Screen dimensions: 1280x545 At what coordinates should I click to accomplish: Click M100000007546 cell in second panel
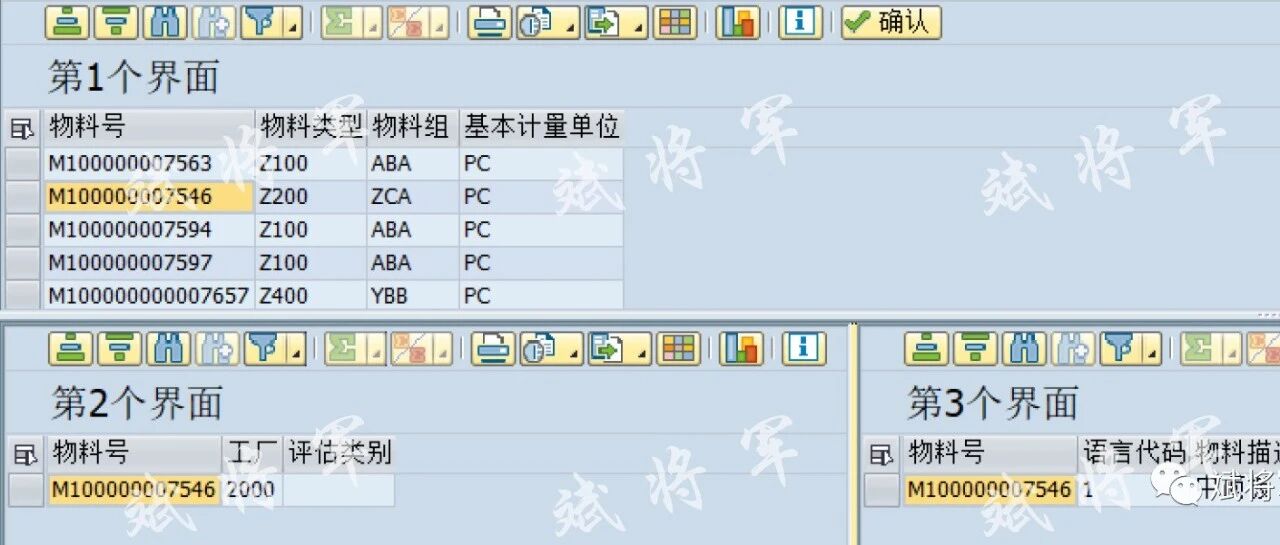point(135,490)
